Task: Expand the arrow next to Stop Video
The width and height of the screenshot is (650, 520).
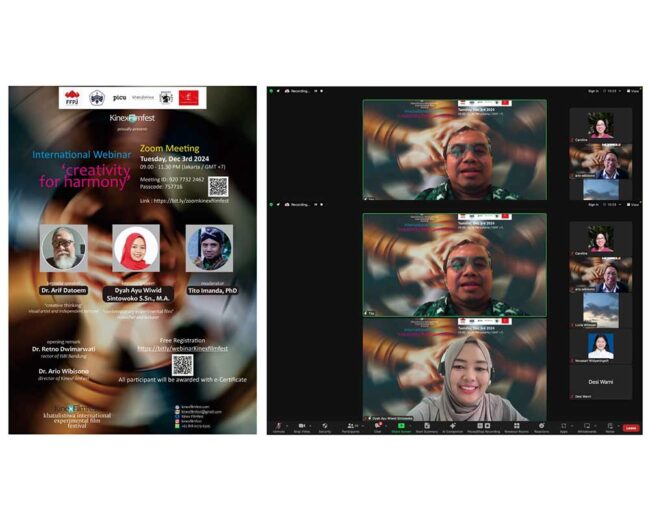Action: click(x=310, y=424)
